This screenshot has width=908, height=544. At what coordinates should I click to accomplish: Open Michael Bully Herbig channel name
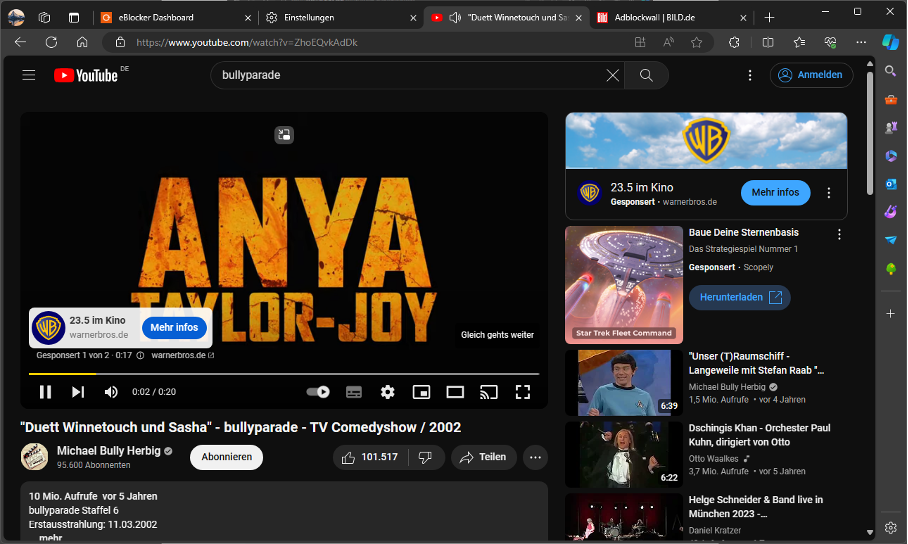108,451
